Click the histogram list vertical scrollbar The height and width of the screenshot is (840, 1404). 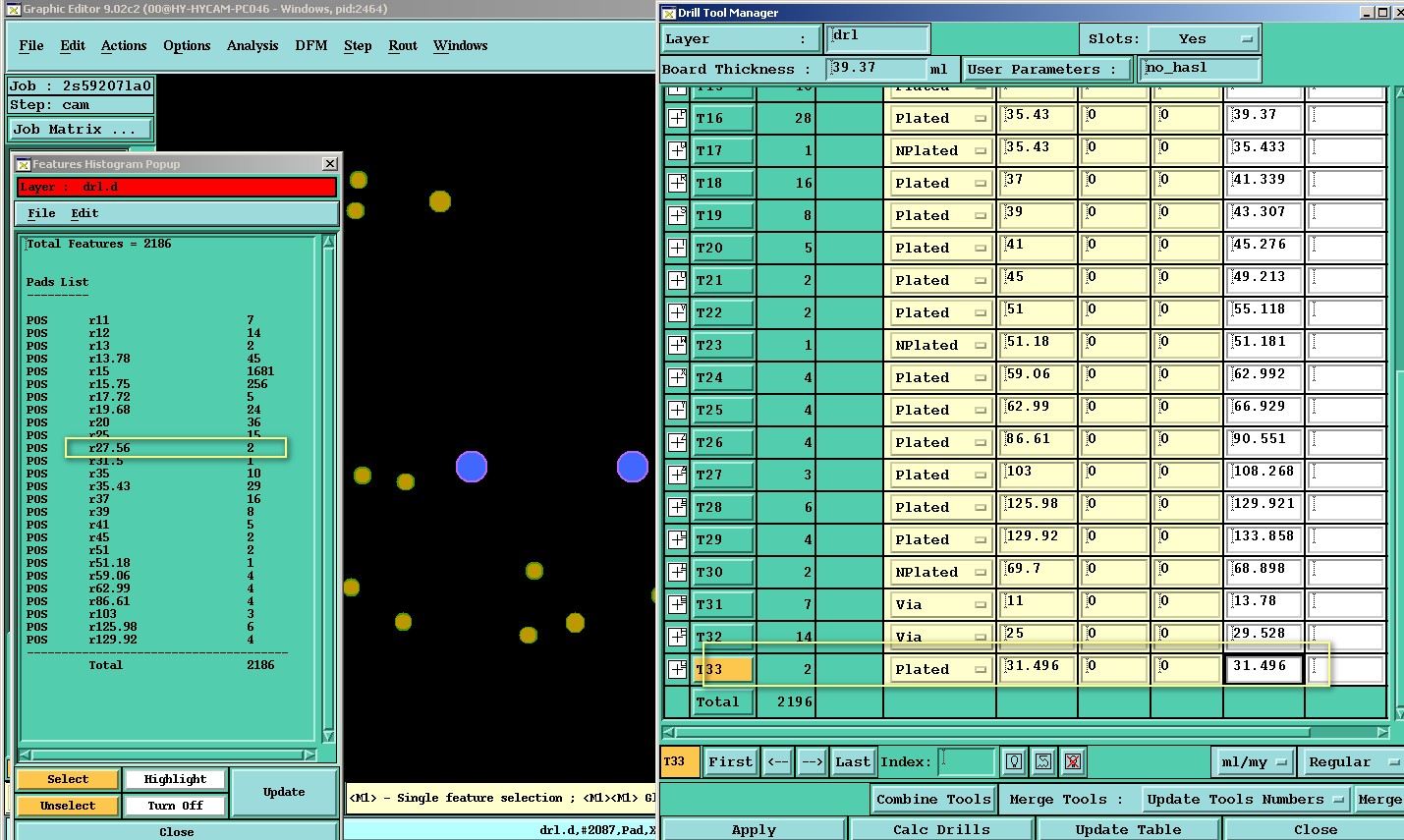pos(329,488)
